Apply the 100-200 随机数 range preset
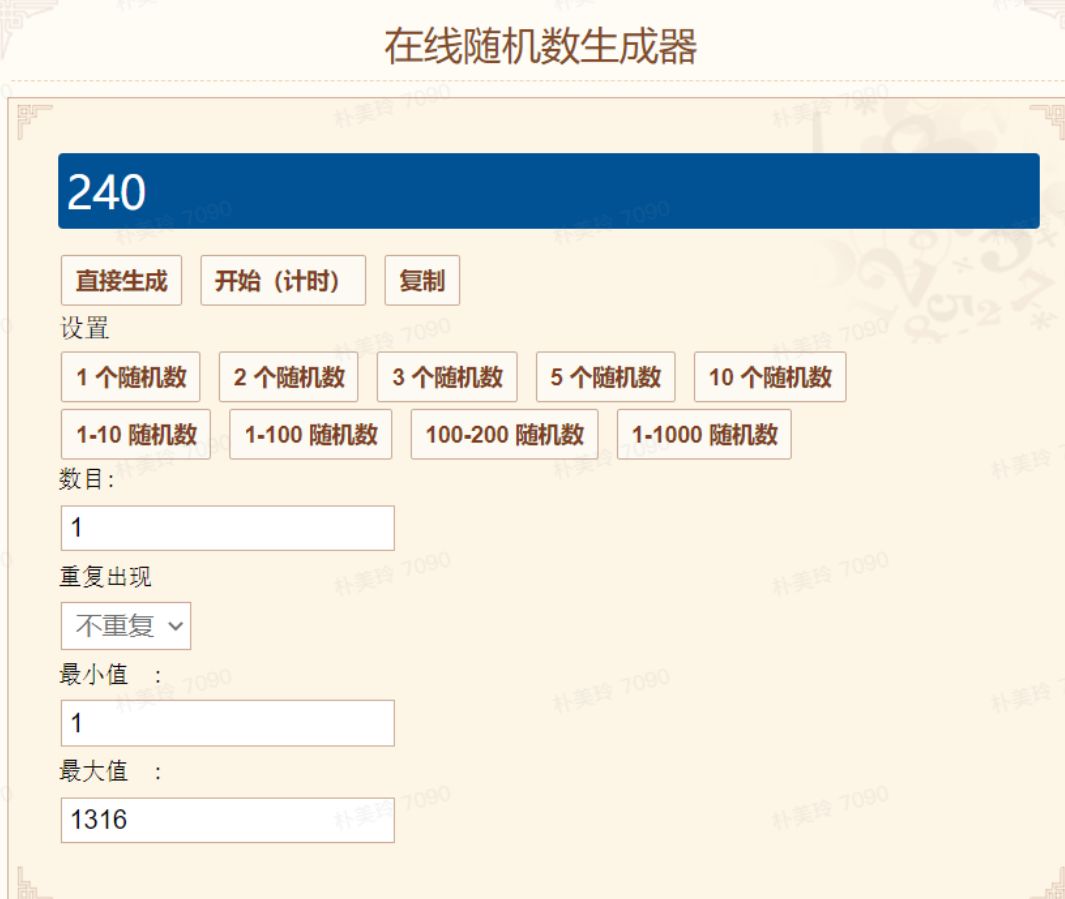This screenshot has height=899, width=1065. [505, 435]
